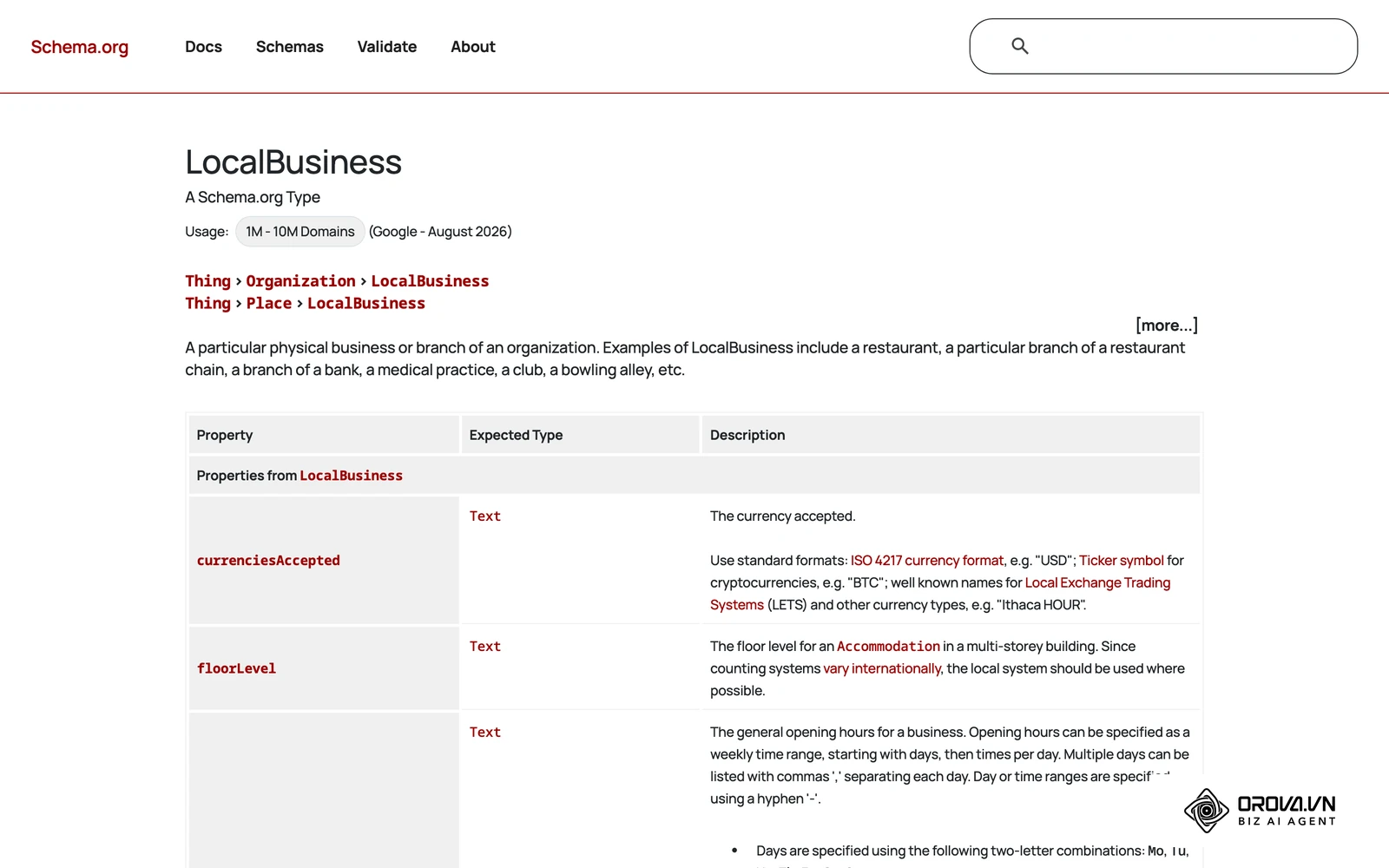The height and width of the screenshot is (868, 1389).
Task: Open the Schema.org home link
Action: (79, 47)
